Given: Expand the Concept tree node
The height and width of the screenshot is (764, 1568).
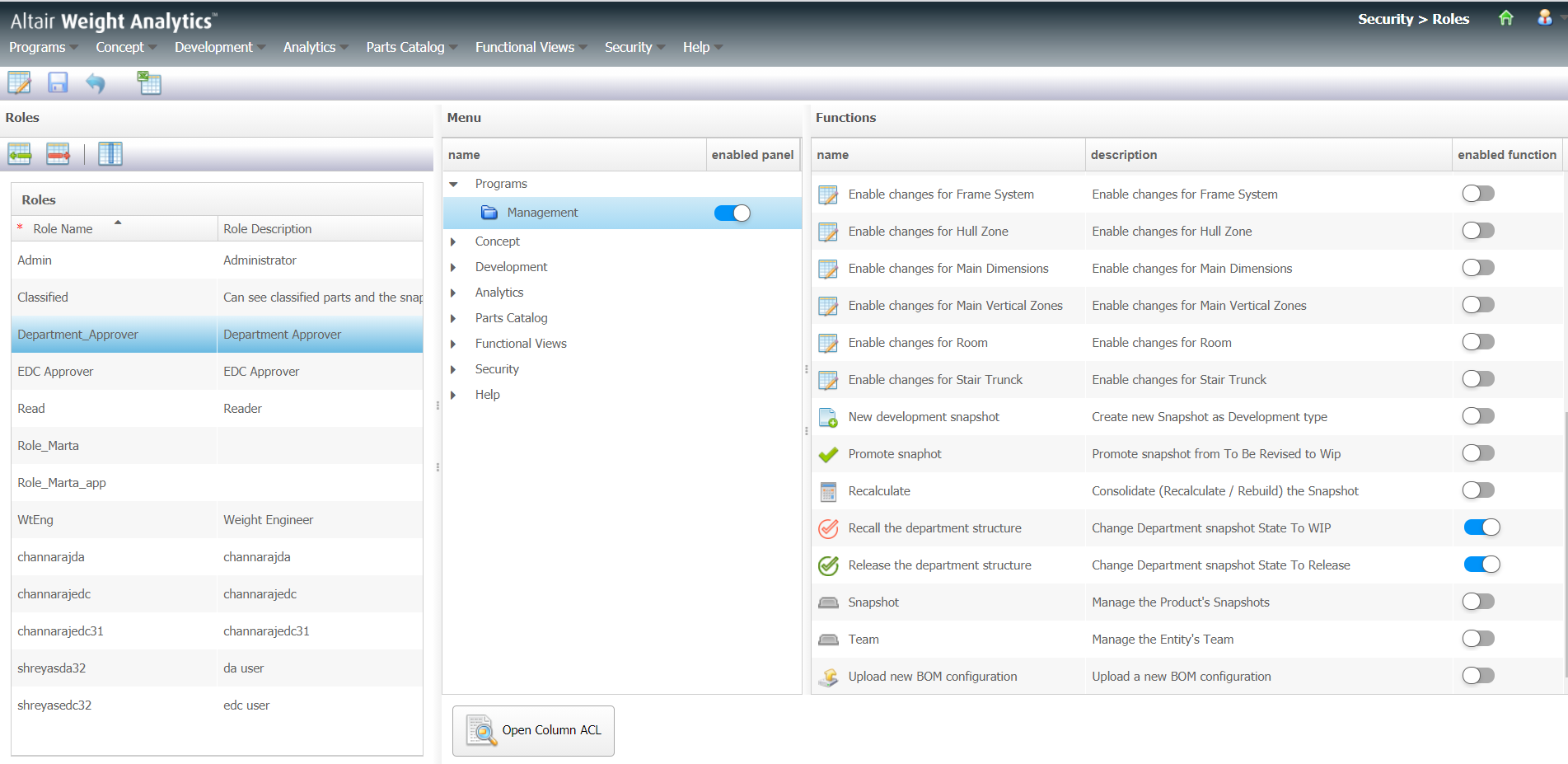Looking at the screenshot, I should coord(453,241).
